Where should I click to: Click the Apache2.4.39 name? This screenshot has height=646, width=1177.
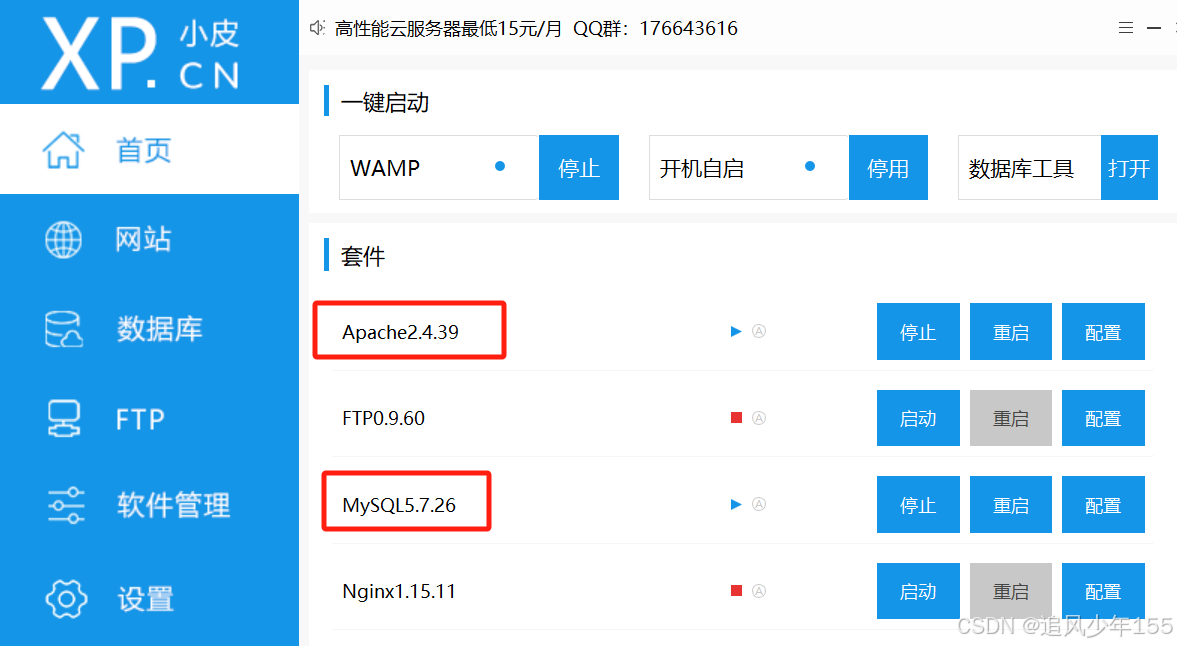400,332
